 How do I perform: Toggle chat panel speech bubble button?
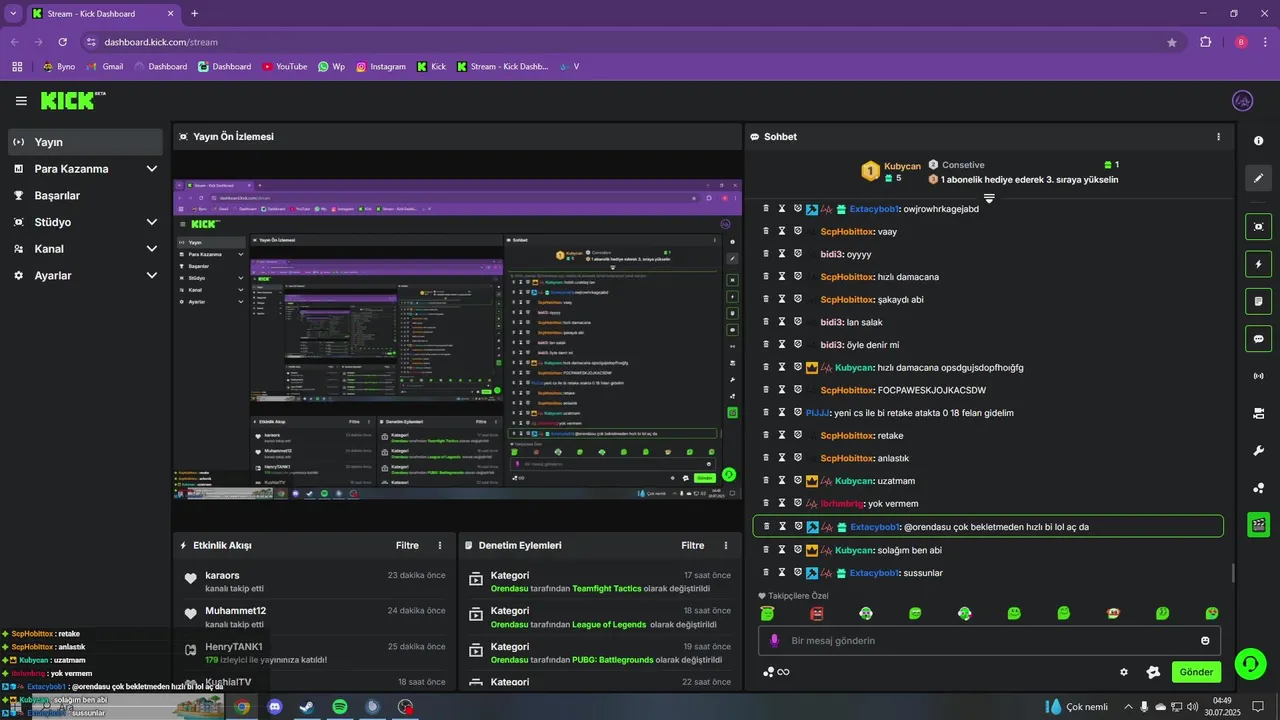click(x=1259, y=338)
